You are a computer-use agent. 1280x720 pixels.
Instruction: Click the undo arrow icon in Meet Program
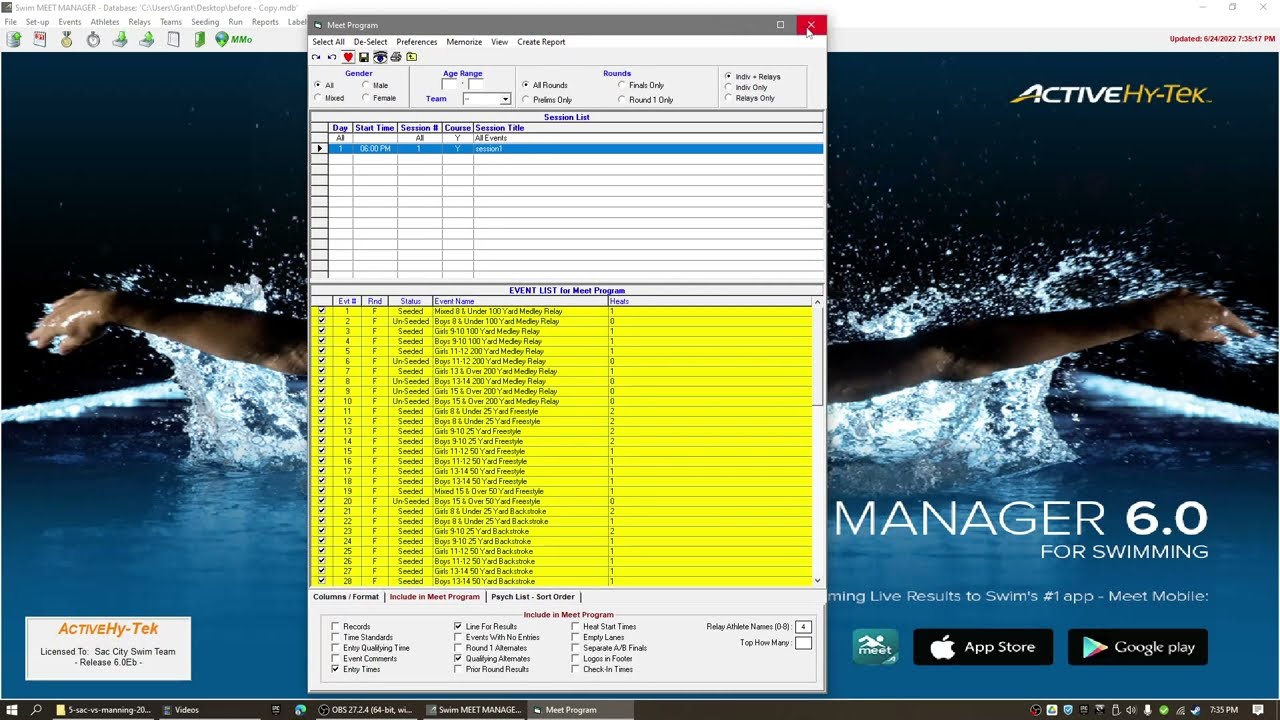pos(332,57)
